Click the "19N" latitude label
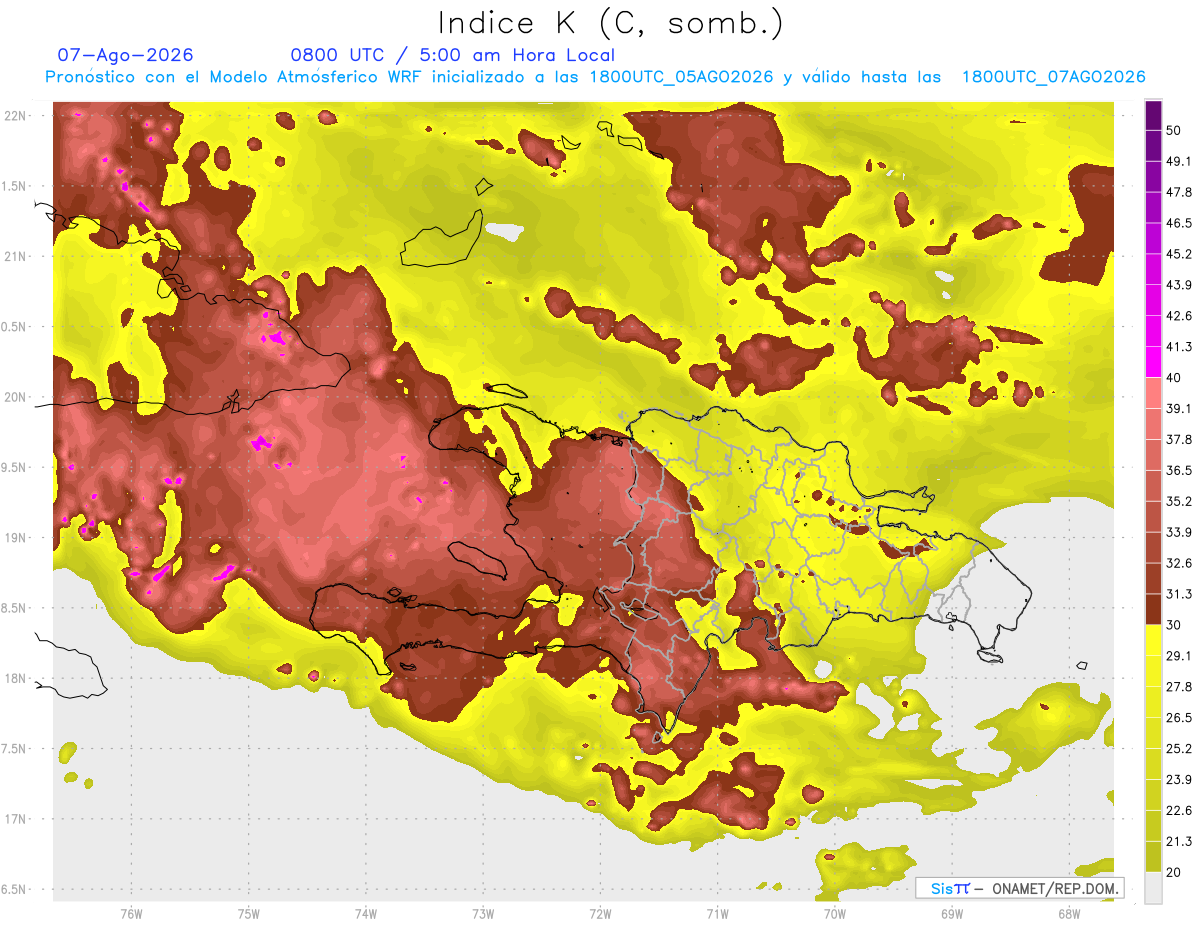Image resolution: width=1200 pixels, height=927 pixels. [15, 538]
